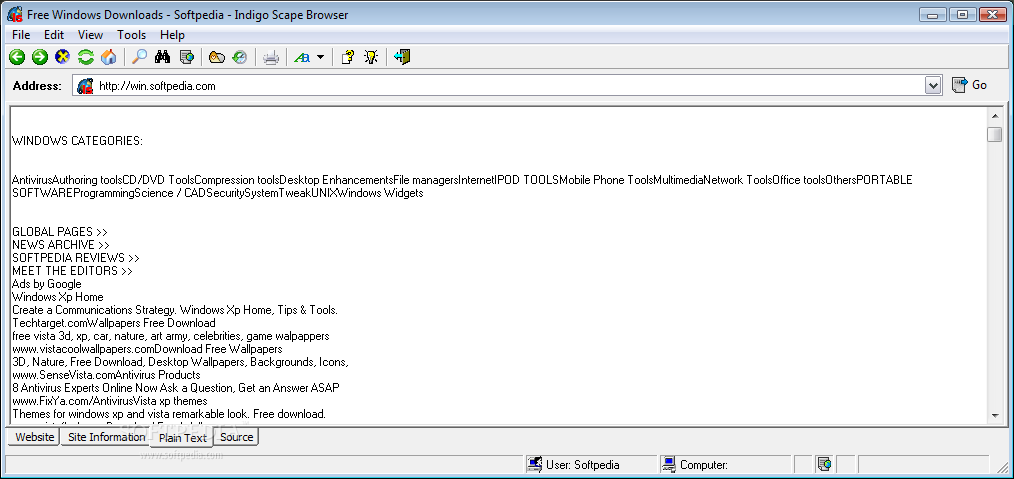Click the 'WINDOWS CATEGORIES:' heading text
This screenshot has width=1014, height=479.
78,141
